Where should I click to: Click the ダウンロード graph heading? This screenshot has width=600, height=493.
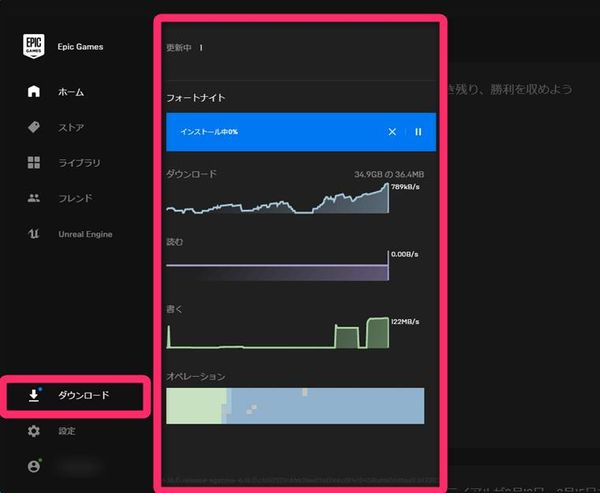point(191,174)
